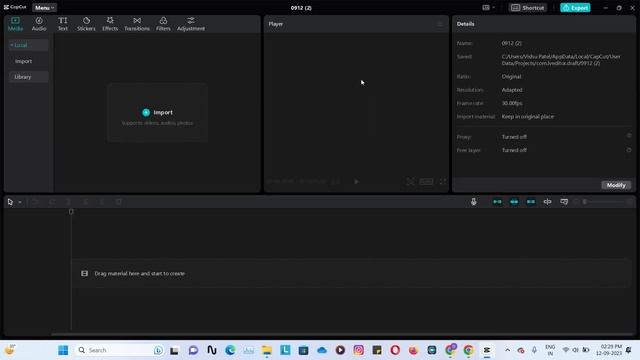The image size is (640, 360).
Task: Switch to the Effects tab
Action: (x=110, y=24)
